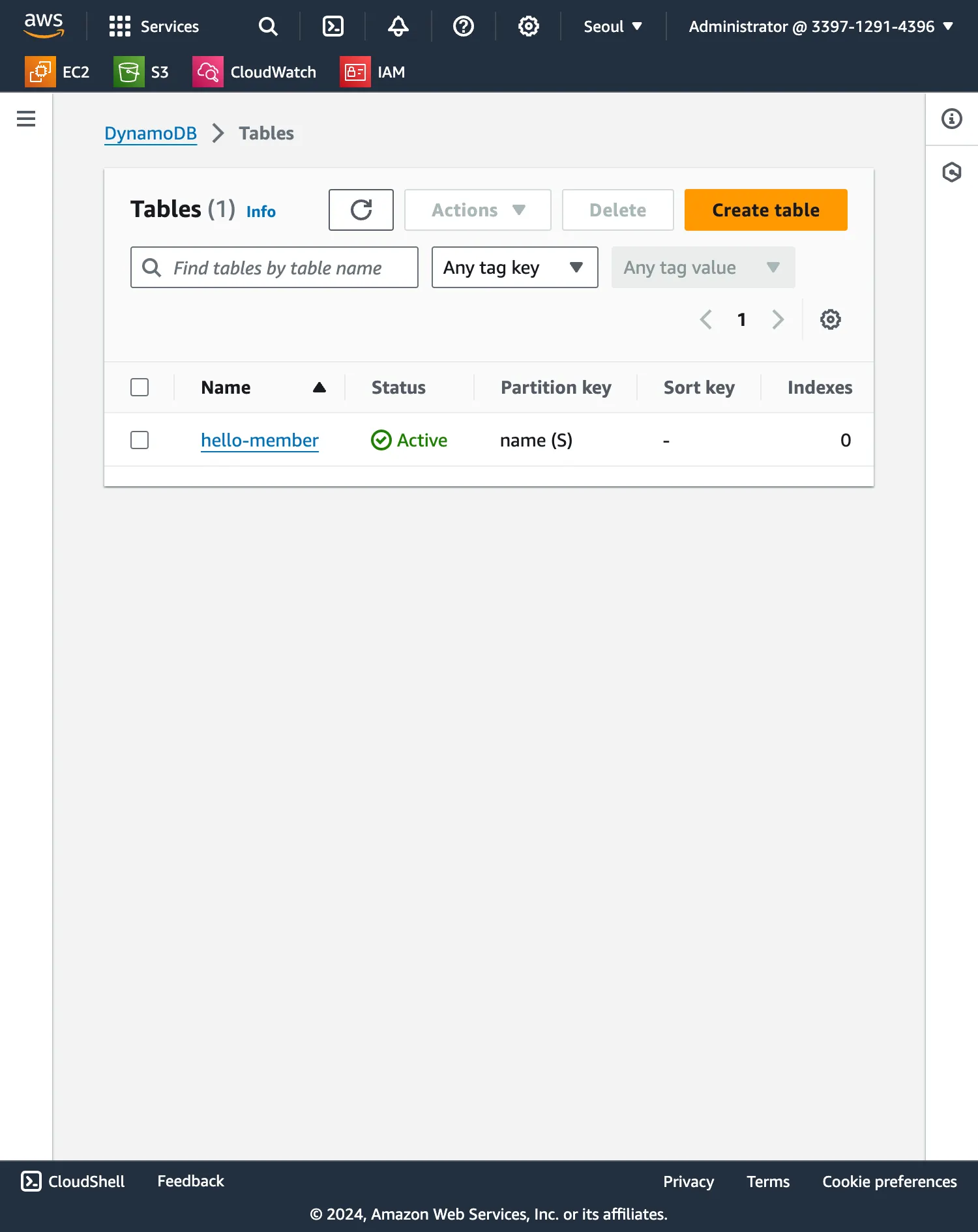Open the notifications bell
This screenshot has width=978, height=1232.
398,26
